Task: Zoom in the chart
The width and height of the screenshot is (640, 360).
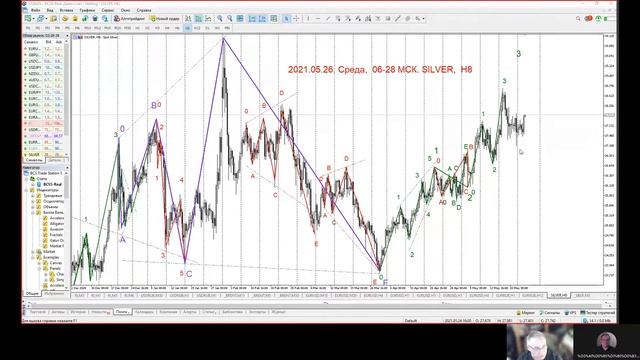Action: tap(220, 19)
